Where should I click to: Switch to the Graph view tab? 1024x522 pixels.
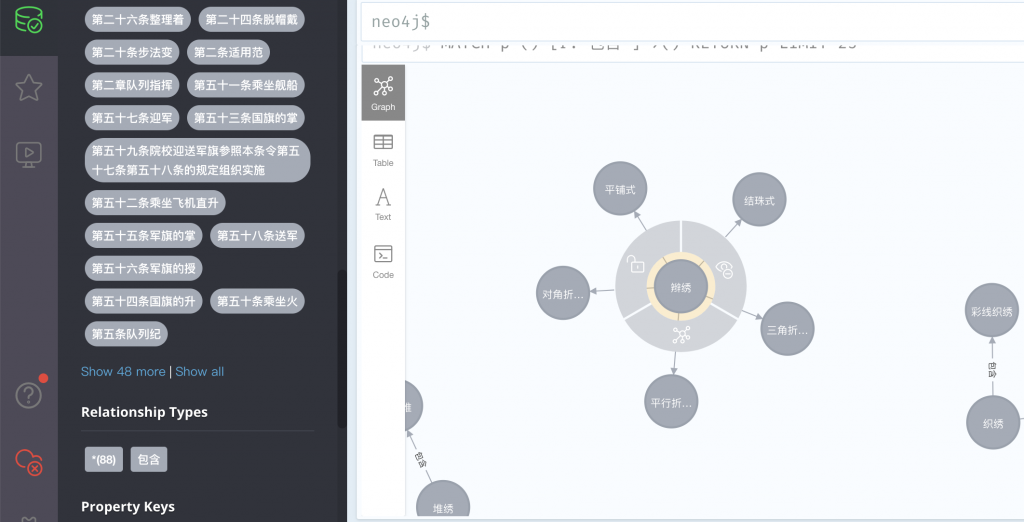383,93
